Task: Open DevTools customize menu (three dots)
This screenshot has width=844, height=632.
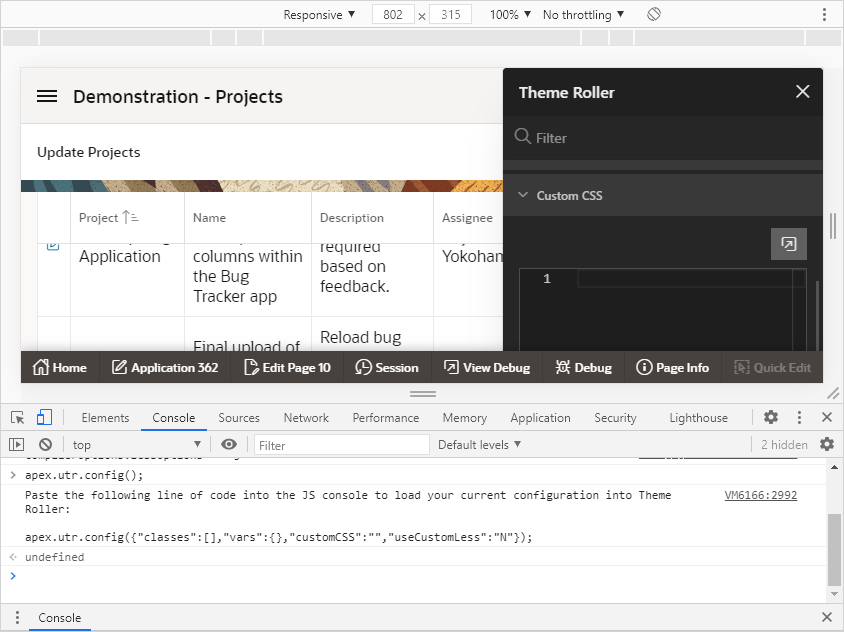Action: tap(799, 417)
